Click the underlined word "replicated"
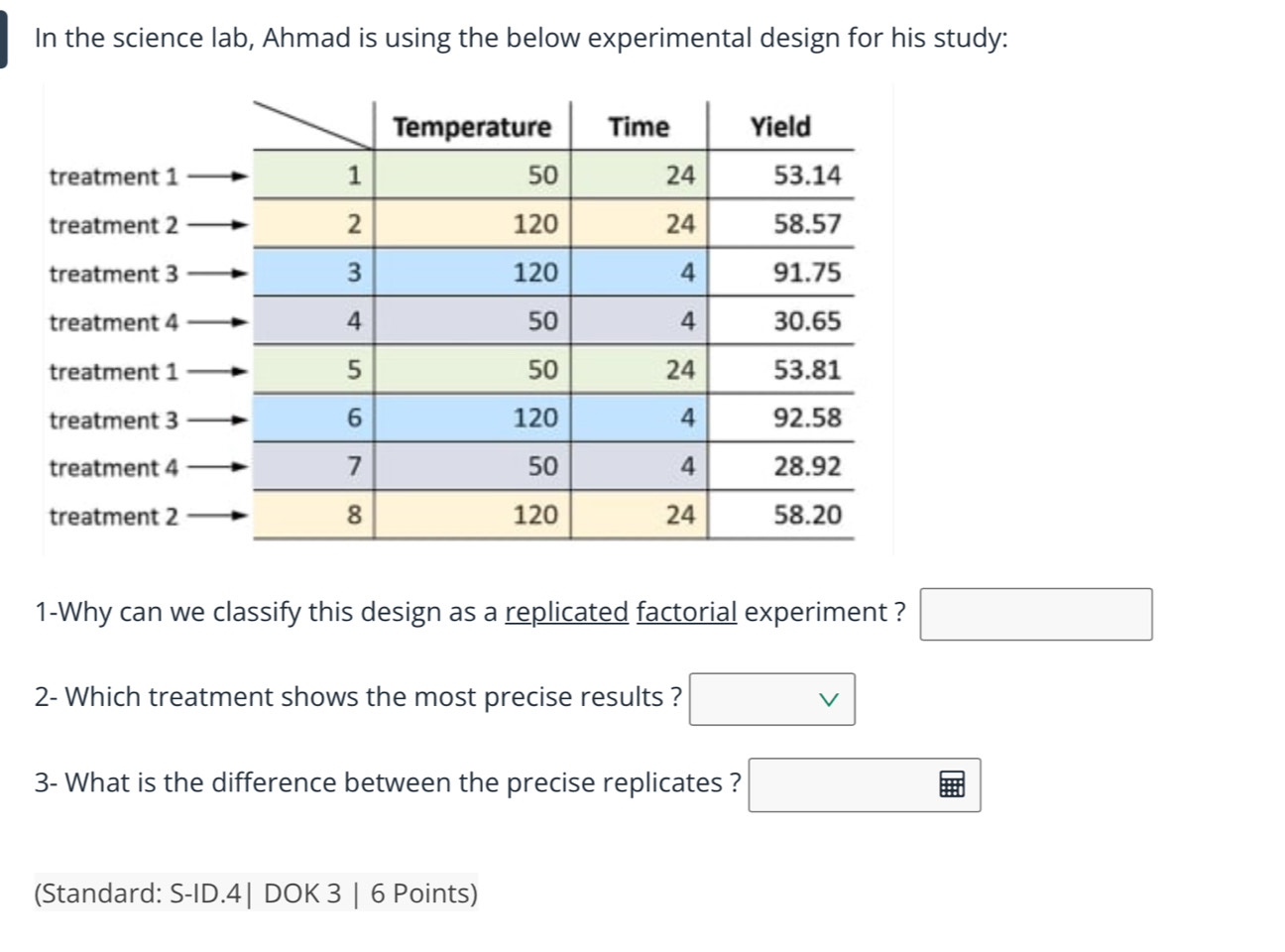Image resolution: width=1285 pixels, height=952 pixels. 566,612
